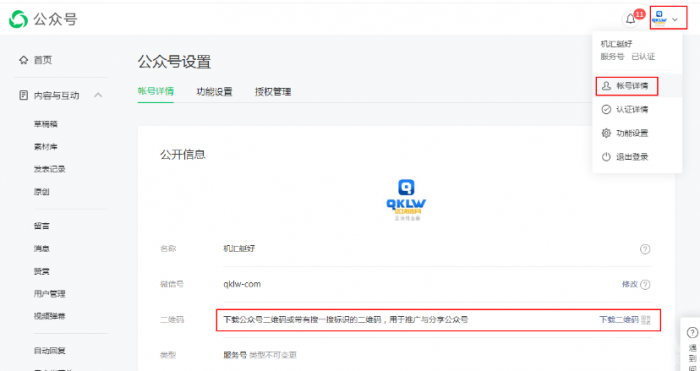Click the help icon in the 名称 row
700x371 pixels.
645,249
